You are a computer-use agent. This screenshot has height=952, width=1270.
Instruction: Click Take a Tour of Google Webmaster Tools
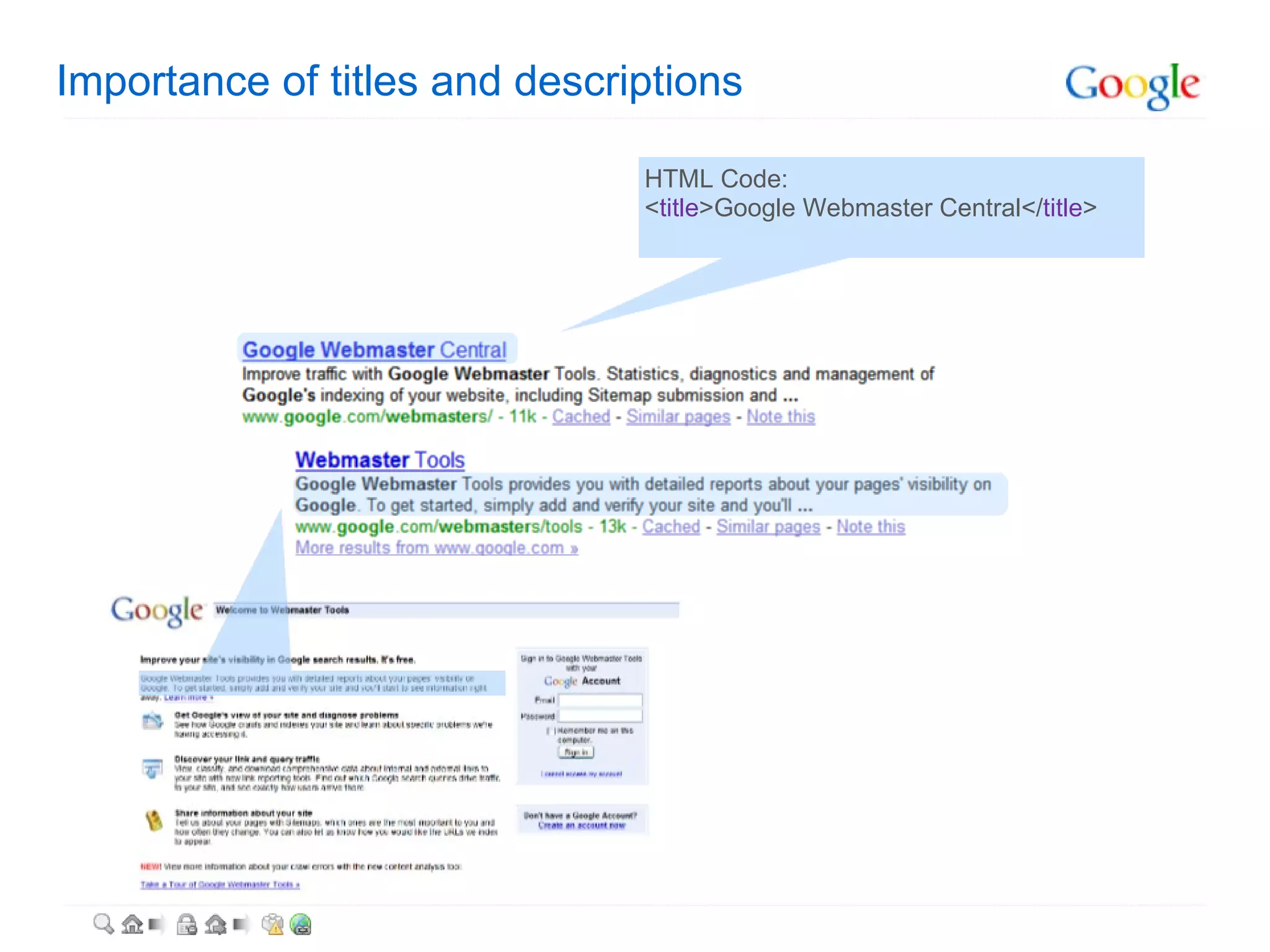(x=220, y=884)
